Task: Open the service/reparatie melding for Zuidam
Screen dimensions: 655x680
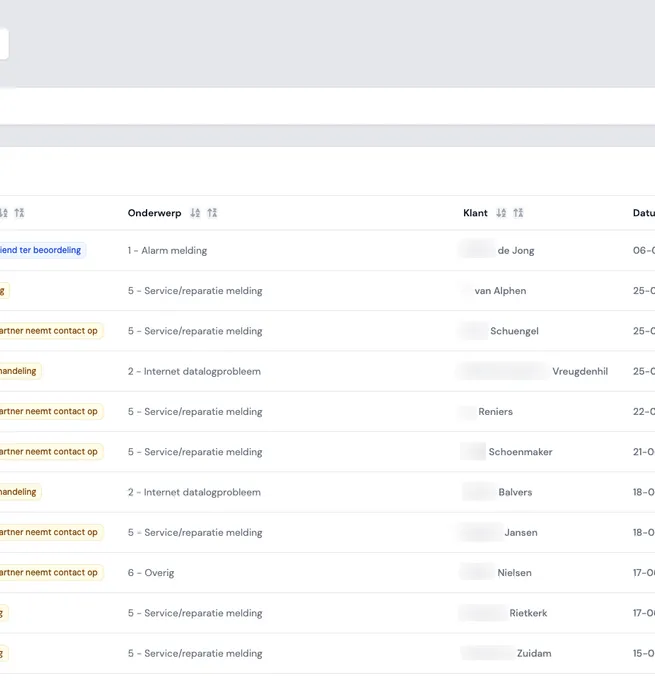Action: [195, 654]
